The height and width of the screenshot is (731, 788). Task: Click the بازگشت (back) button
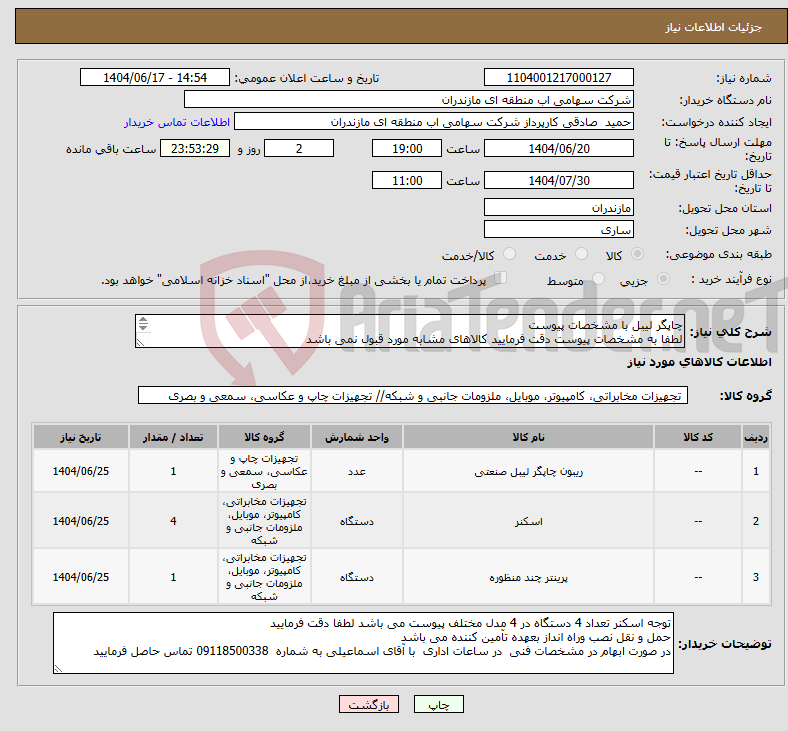(x=369, y=704)
